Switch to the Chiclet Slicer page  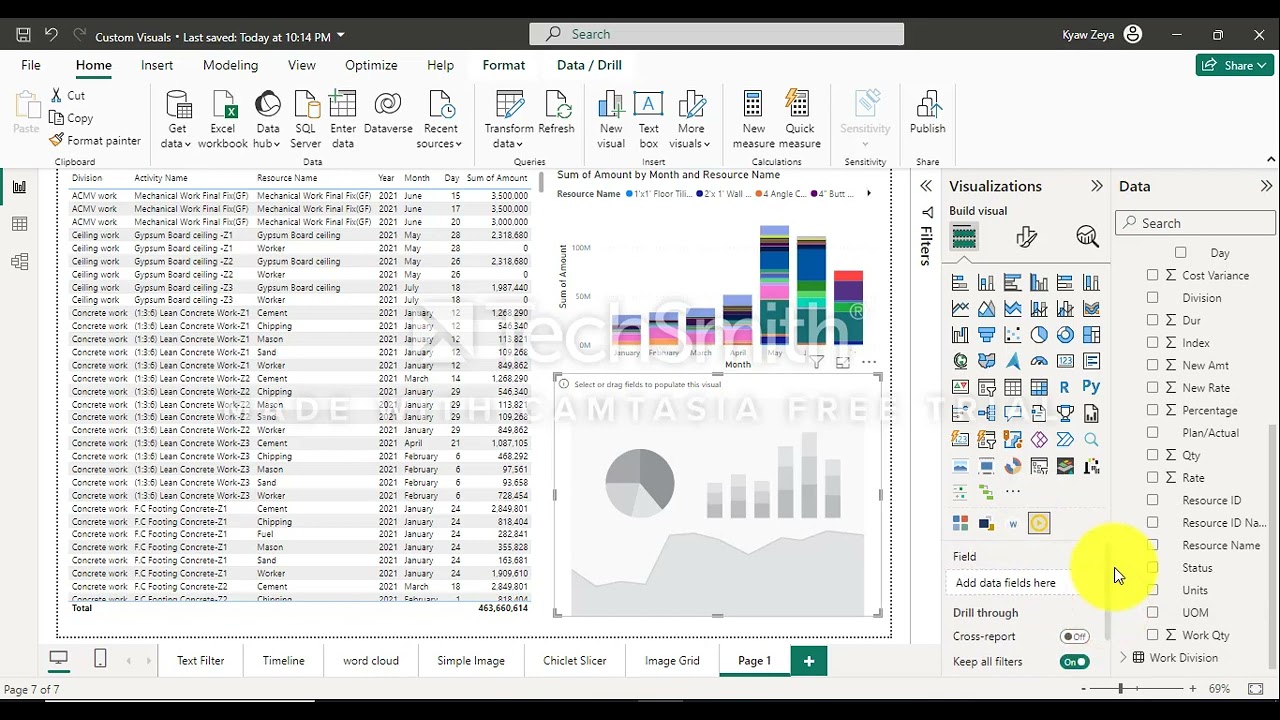pyautogui.click(x=575, y=661)
